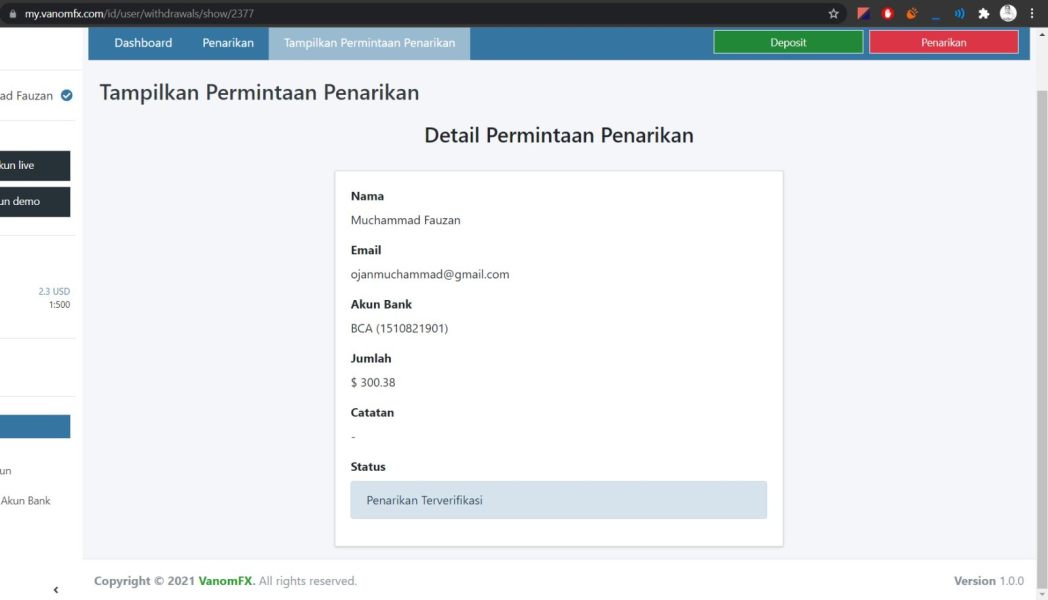Viewport: 1048px width, 600px height.
Task: Click the Tampilkan Permintaan Penarikan page title
Action: [x=259, y=92]
